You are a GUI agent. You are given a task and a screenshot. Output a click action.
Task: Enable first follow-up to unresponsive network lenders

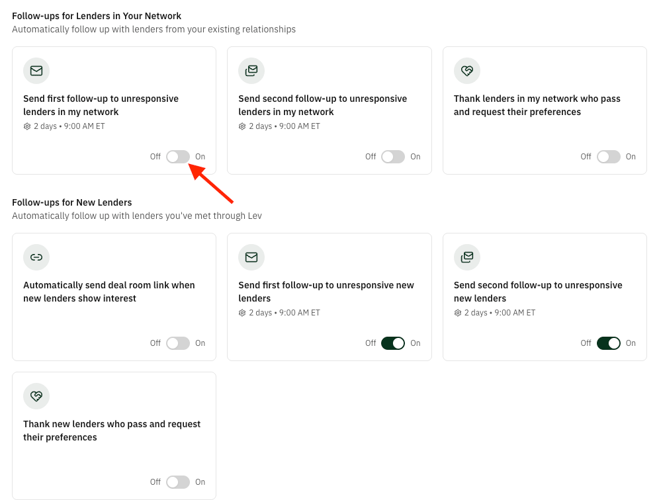click(x=178, y=157)
